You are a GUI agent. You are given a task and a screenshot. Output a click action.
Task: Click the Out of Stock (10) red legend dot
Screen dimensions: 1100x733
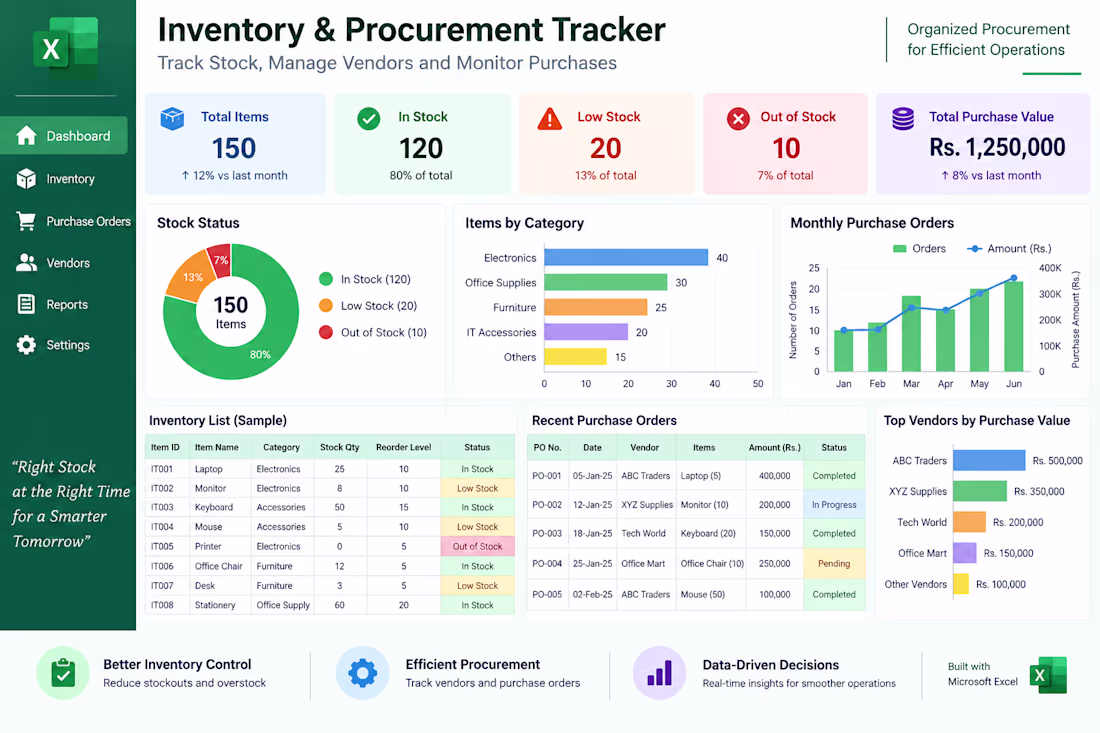pos(326,332)
